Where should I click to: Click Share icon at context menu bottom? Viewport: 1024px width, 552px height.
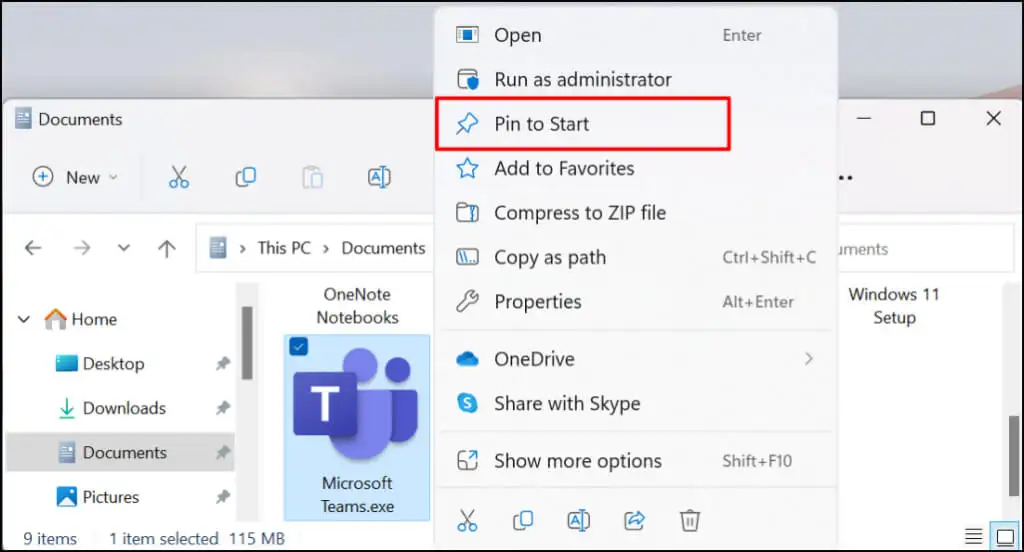pos(634,521)
